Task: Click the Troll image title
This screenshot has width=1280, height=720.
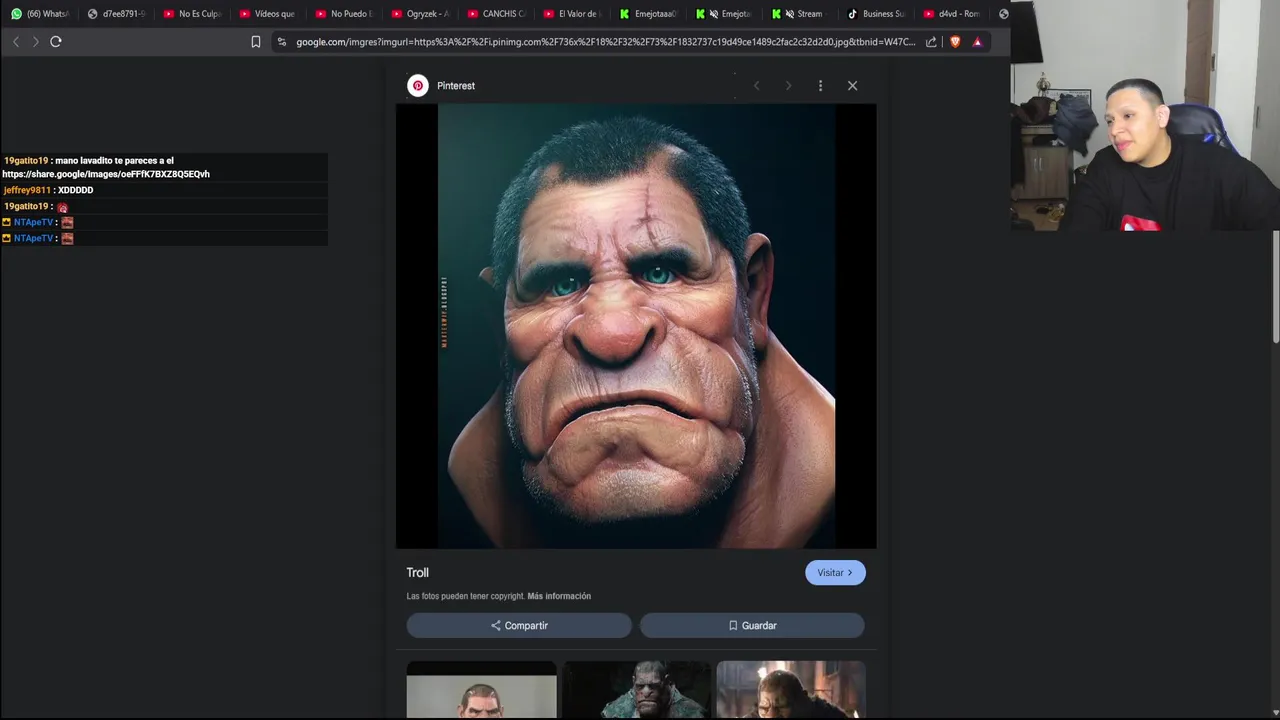Action: tap(417, 573)
